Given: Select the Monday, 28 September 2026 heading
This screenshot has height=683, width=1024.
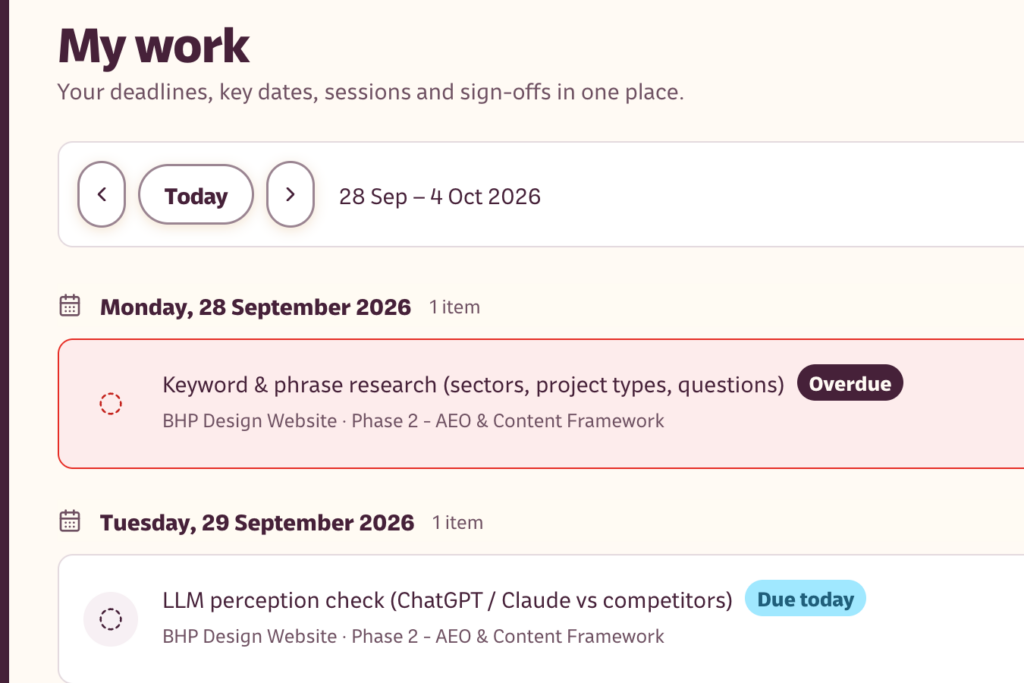Looking at the screenshot, I should tap(255, 307).
